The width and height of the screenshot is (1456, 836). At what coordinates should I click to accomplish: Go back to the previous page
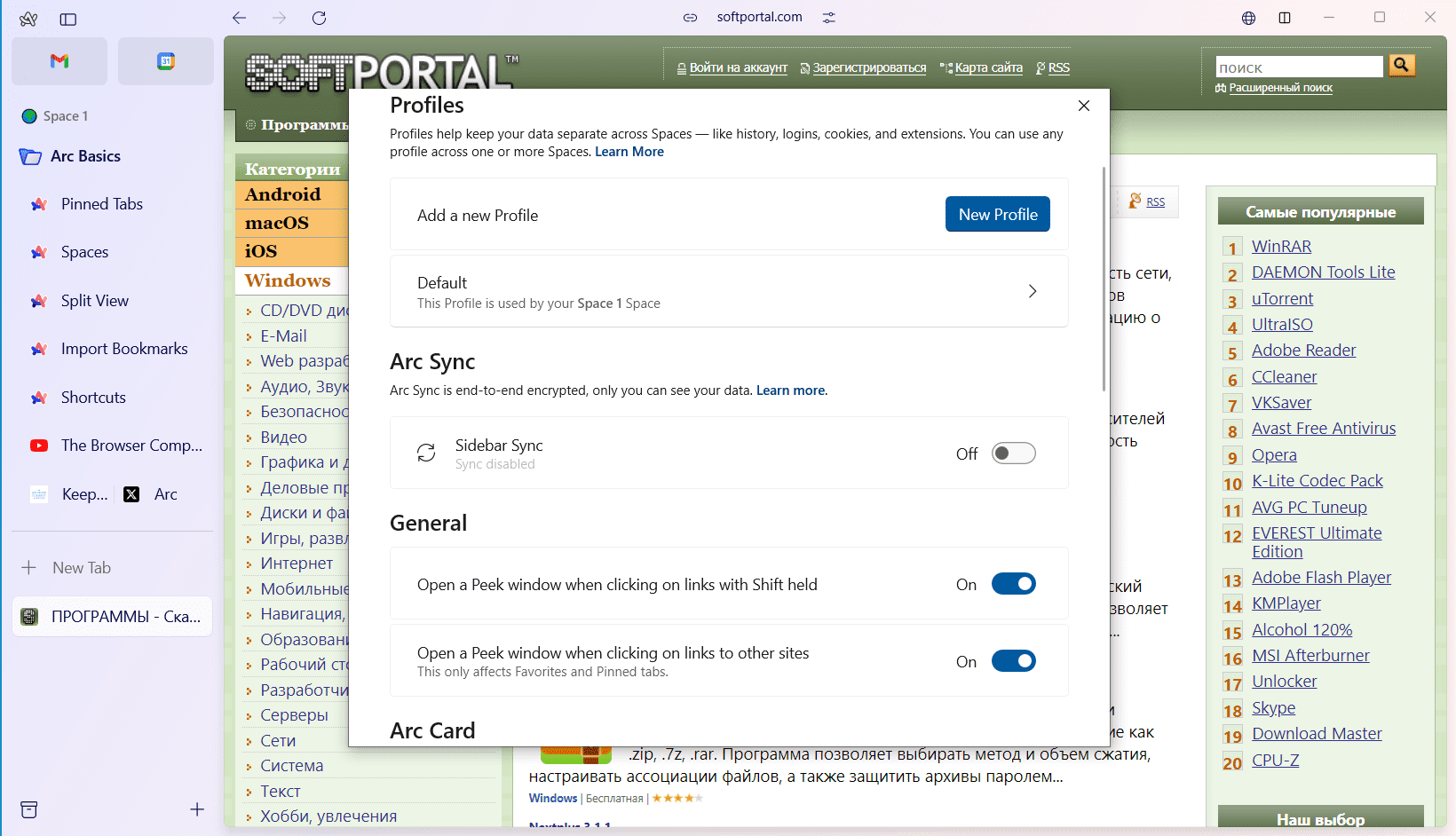pos(239,18)
